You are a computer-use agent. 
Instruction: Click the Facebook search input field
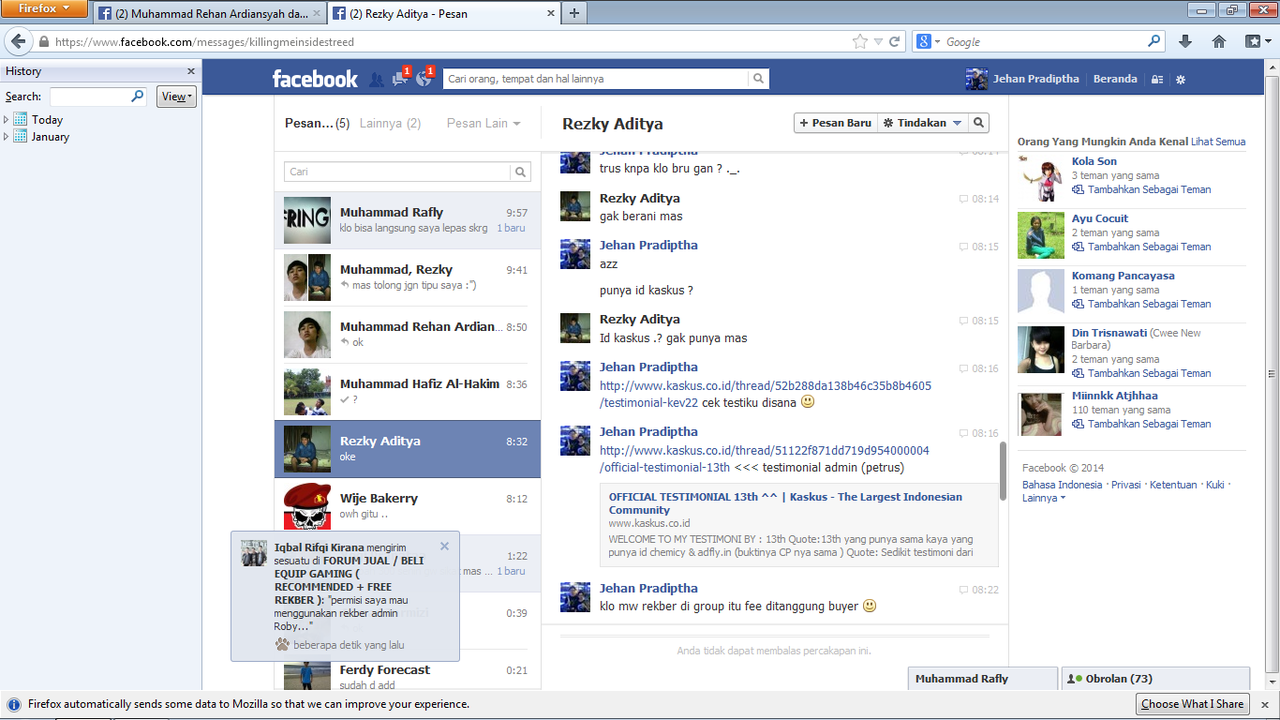(x=595, y=79)
